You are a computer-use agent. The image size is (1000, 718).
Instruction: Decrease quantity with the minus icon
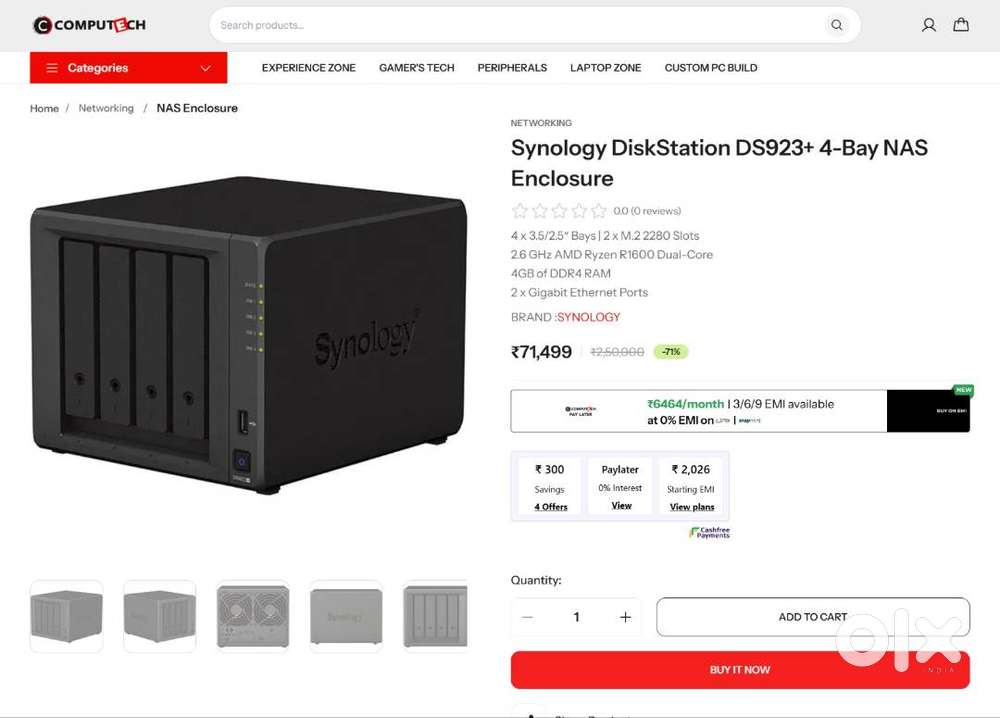527,617
